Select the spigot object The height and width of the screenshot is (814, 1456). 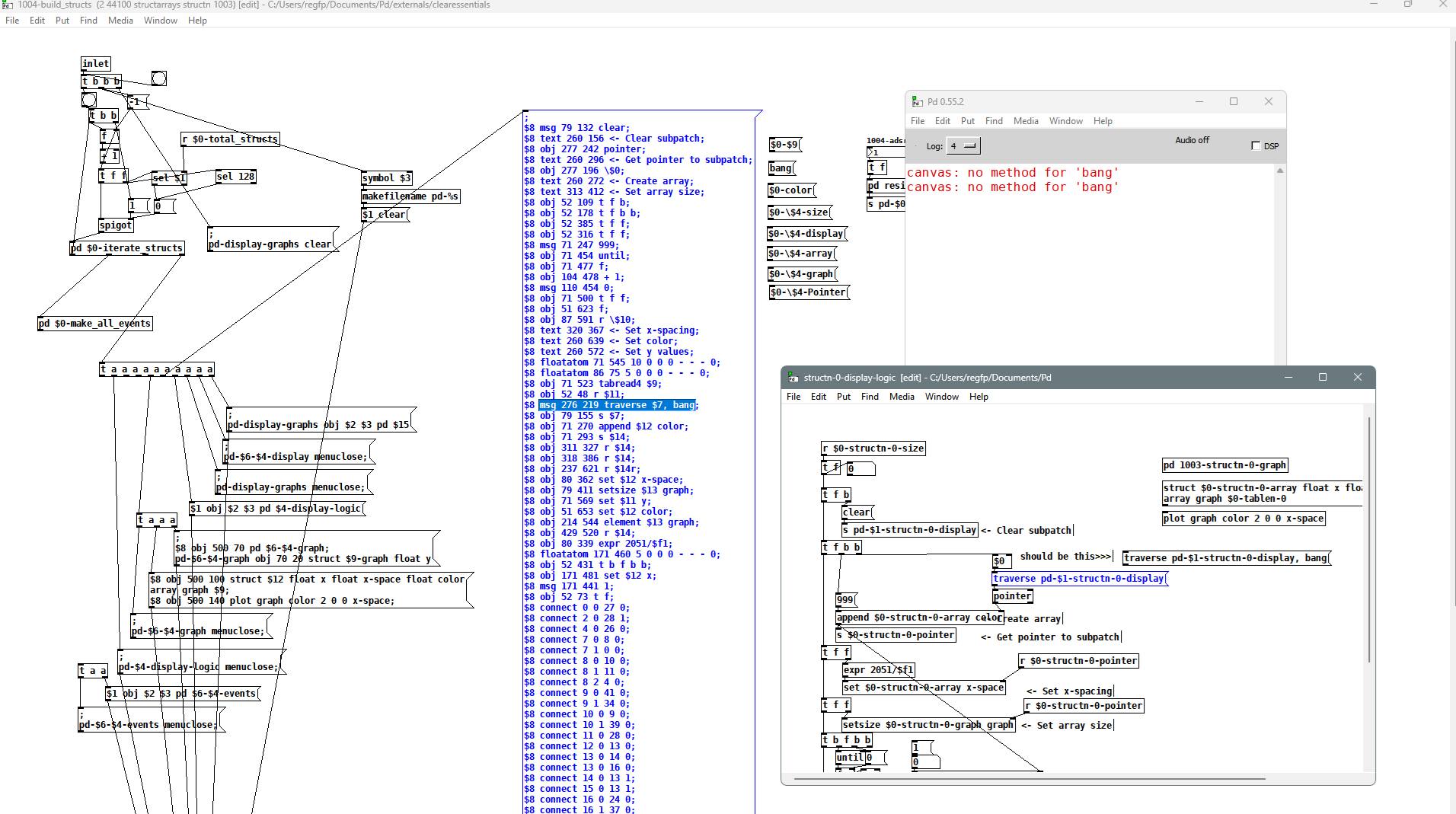[x=116, y=225]
